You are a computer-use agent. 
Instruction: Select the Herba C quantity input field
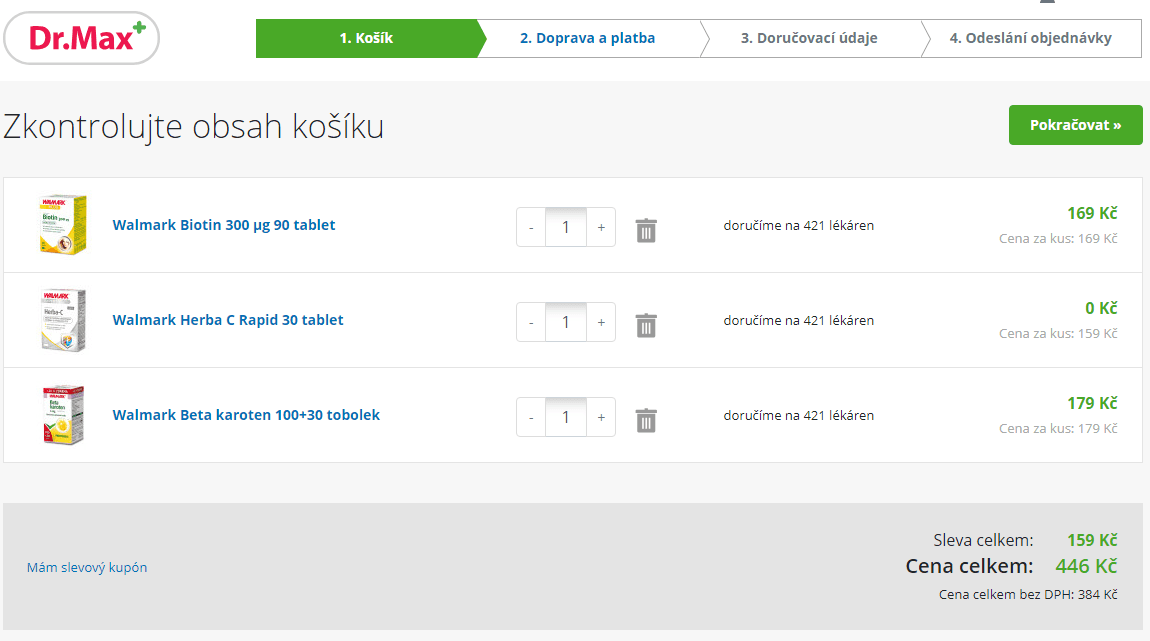coord(565,322)
